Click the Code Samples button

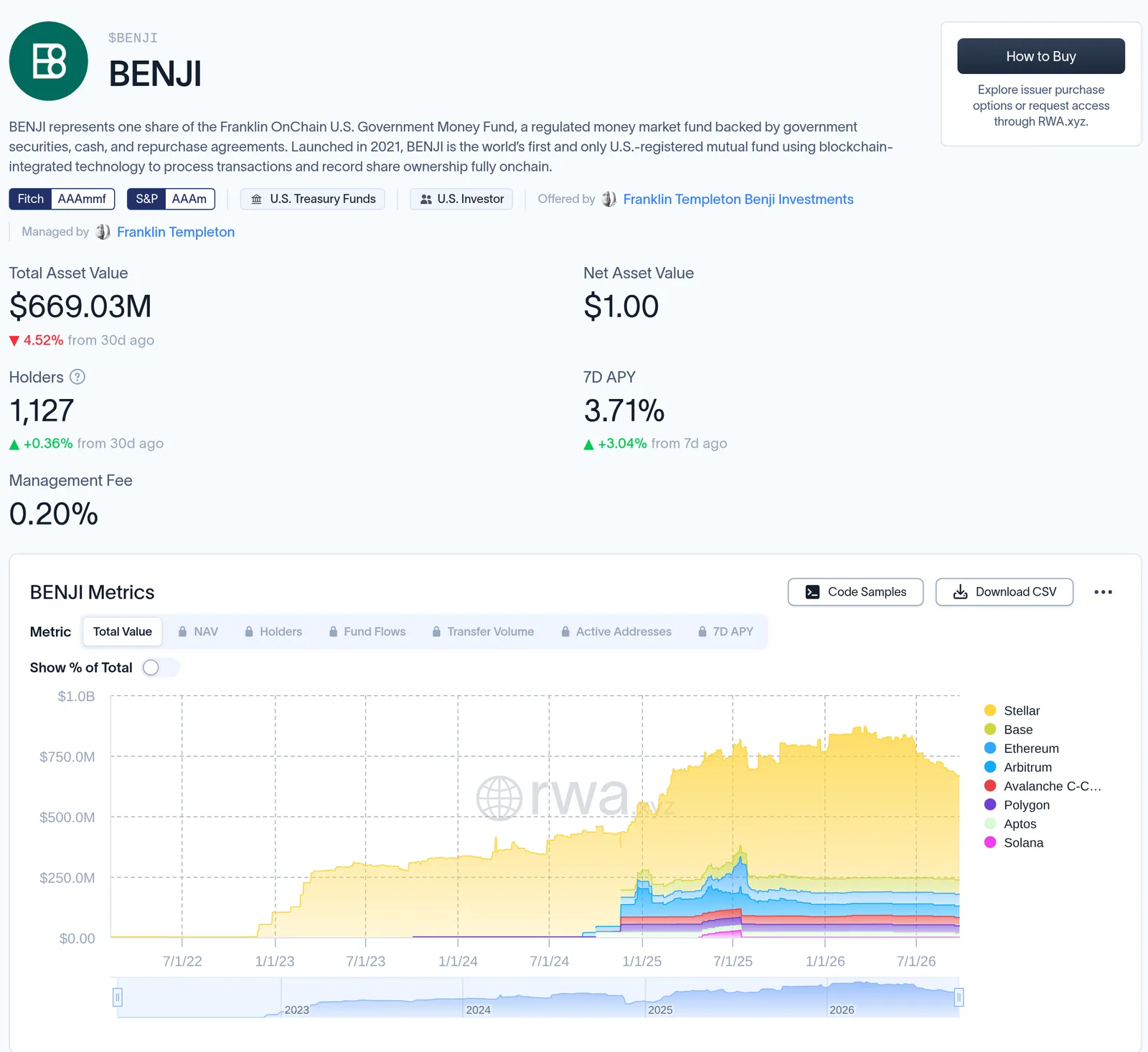855,592
